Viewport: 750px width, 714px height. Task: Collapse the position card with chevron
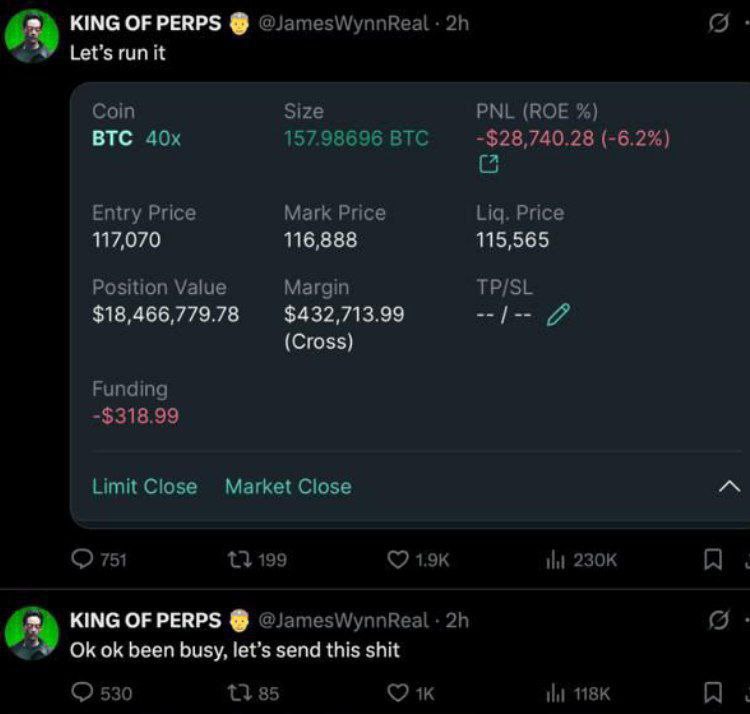point(729,487)
